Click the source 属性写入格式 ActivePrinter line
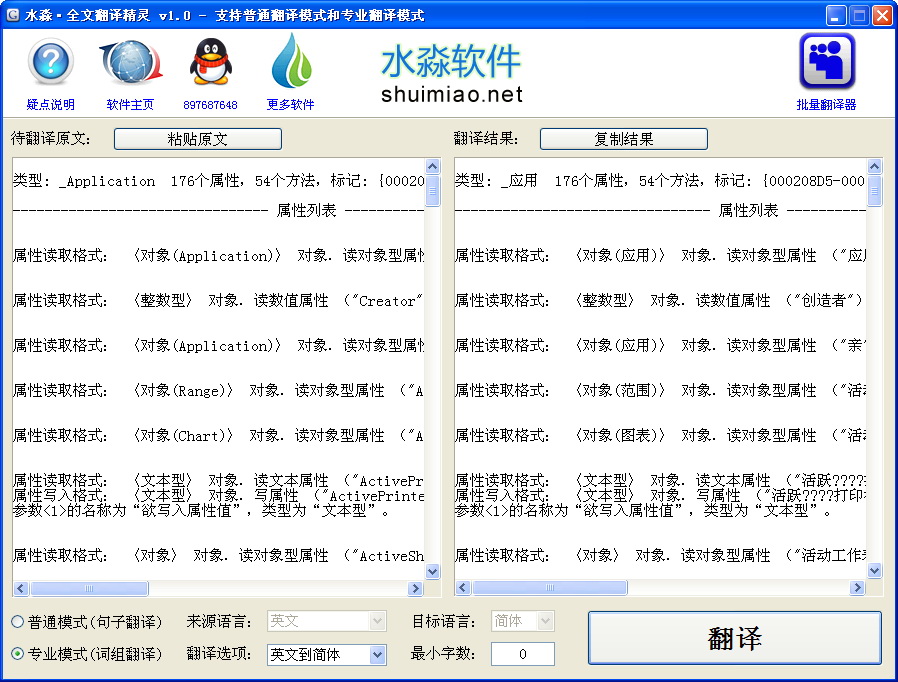This screenshot has height=682, width=898. [x=218, y=495]
